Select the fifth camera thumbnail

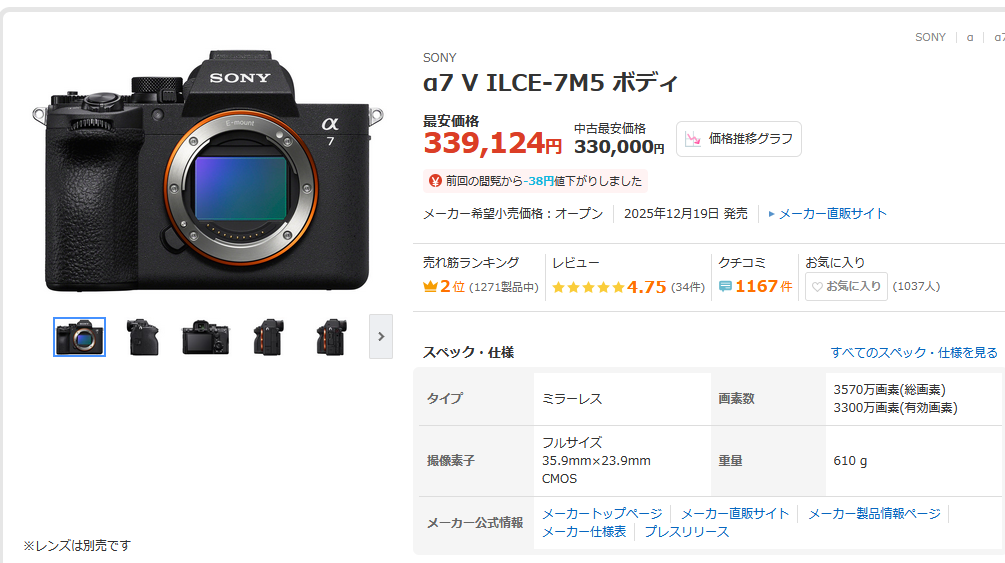(331, 337)
